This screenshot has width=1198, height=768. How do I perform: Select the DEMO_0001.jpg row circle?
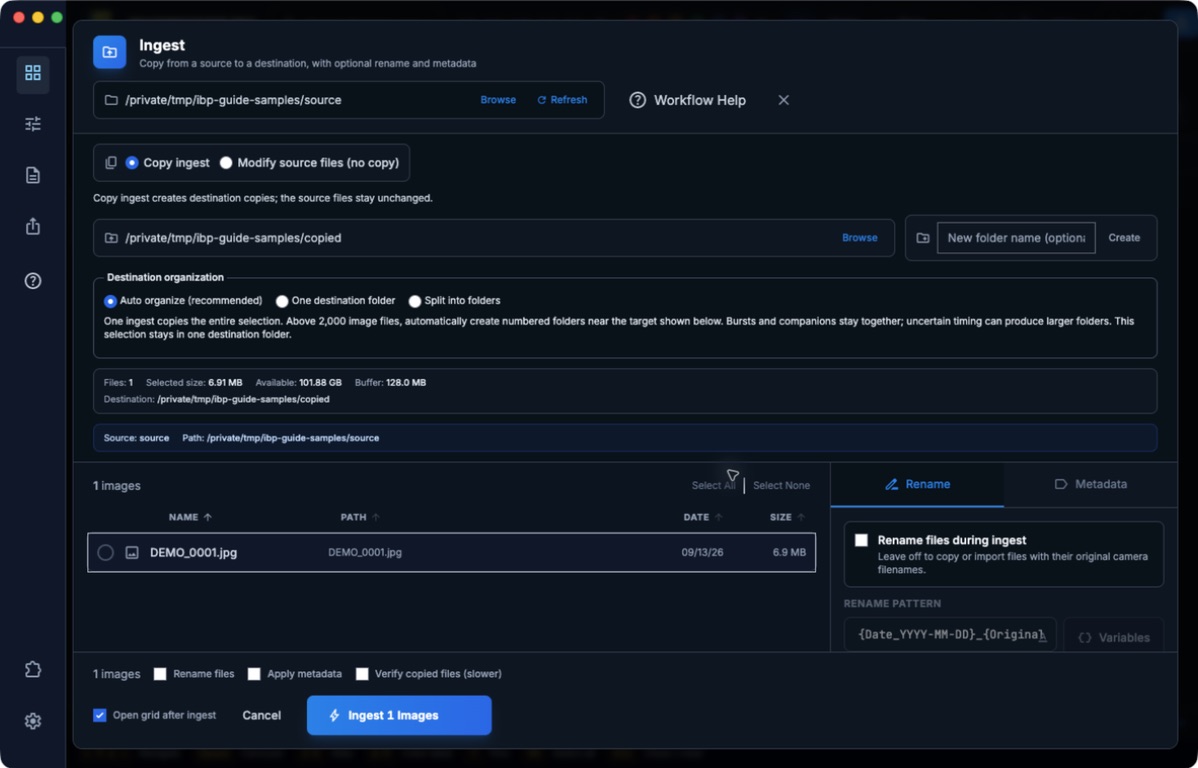tap(105, 553)
